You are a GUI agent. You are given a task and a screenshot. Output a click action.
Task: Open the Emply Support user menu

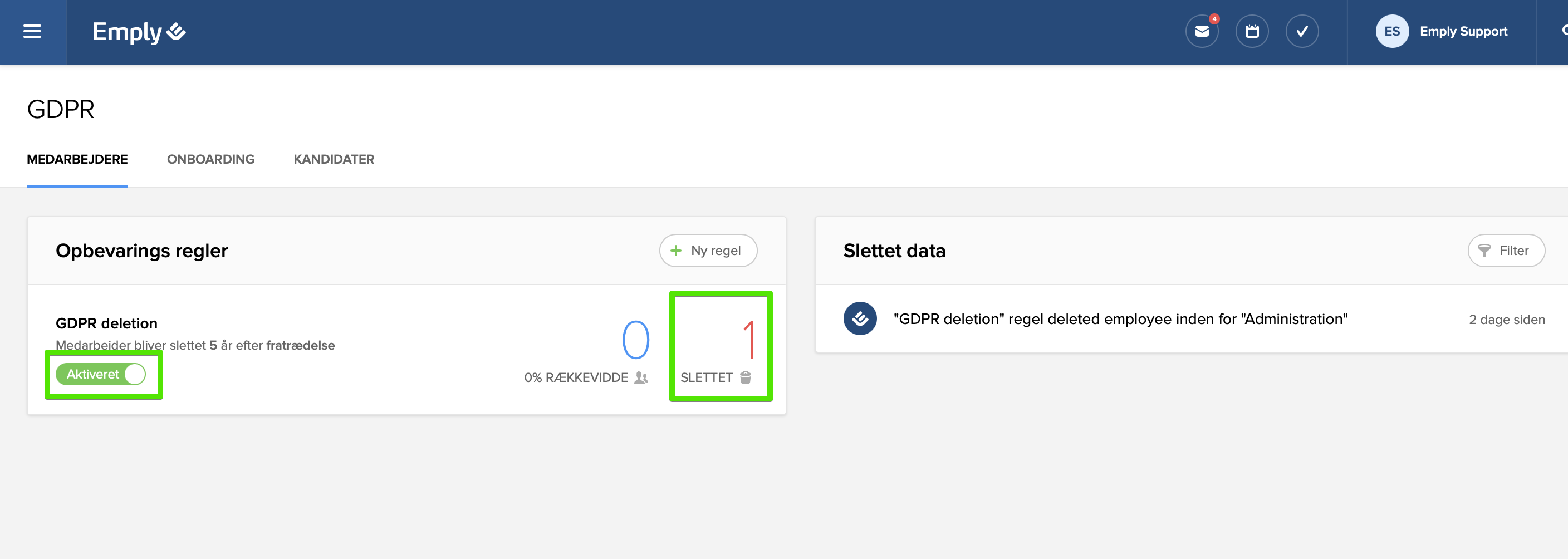(x=1463, y=32)
